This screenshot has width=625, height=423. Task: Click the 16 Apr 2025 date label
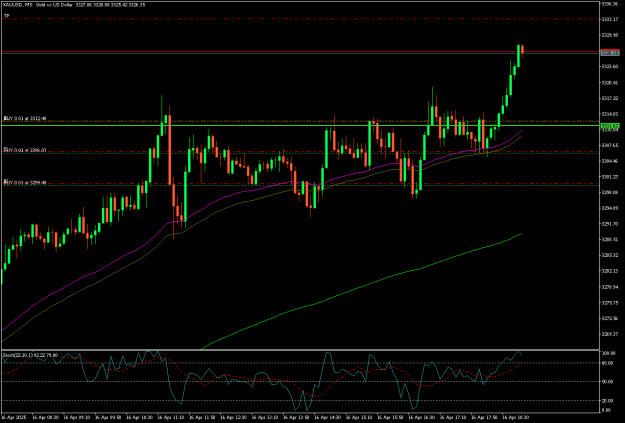(x=12, y=417)
